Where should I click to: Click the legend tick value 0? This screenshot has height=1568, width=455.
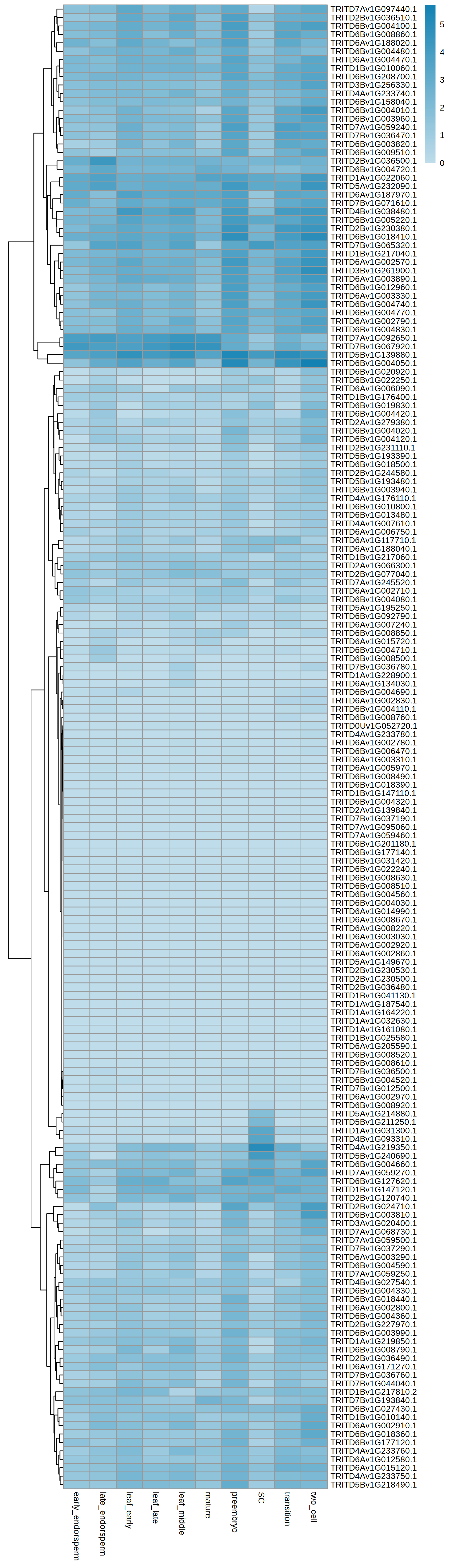pyautogui.click(x=442, y=163)
